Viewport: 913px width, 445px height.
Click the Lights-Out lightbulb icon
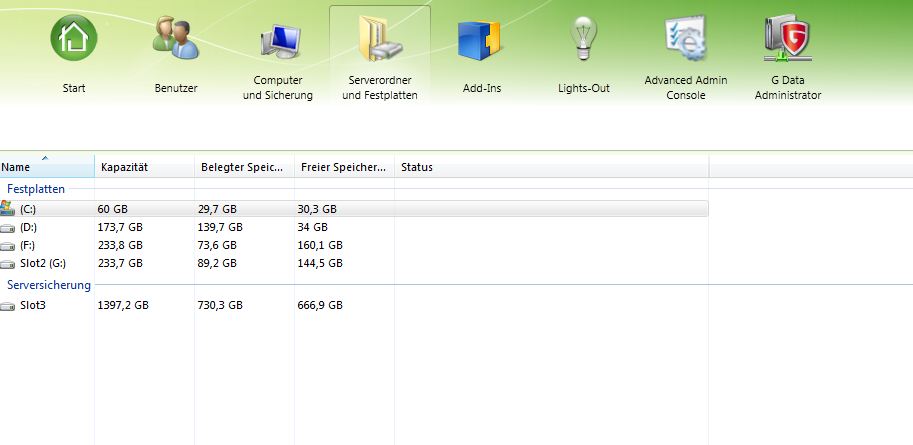tap(585, 40)
